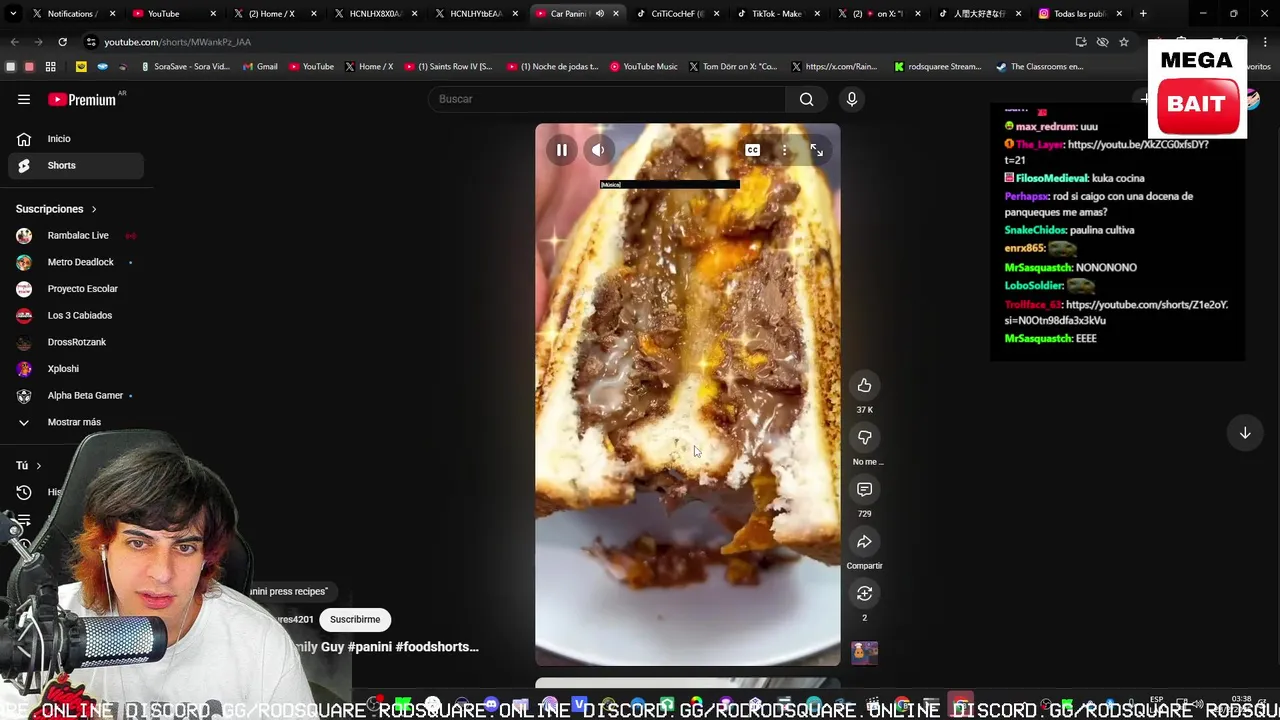Image resolution: width=1280 pixels, height=720 pixels.
Task: Open the YouTube hamburger guide menu
Action: [x=24, y=99]
